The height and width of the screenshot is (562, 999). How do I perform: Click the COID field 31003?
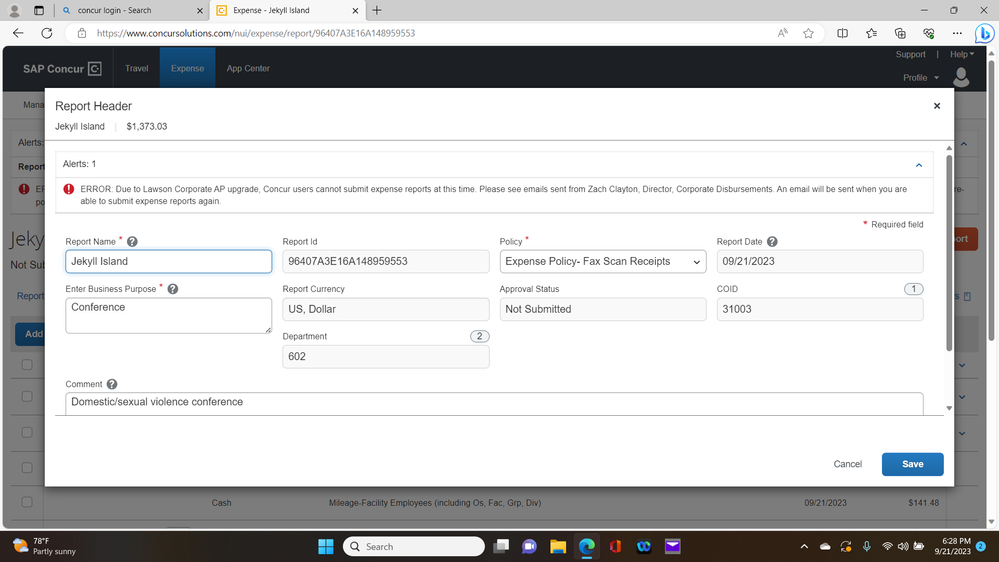tap(819, 309)
